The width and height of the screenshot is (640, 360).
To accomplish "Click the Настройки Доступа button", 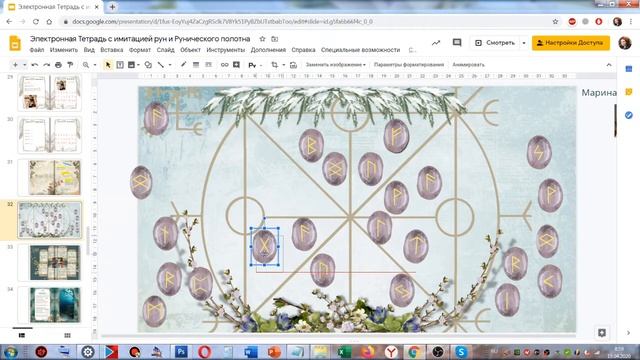I will click(x=571, y=43).
